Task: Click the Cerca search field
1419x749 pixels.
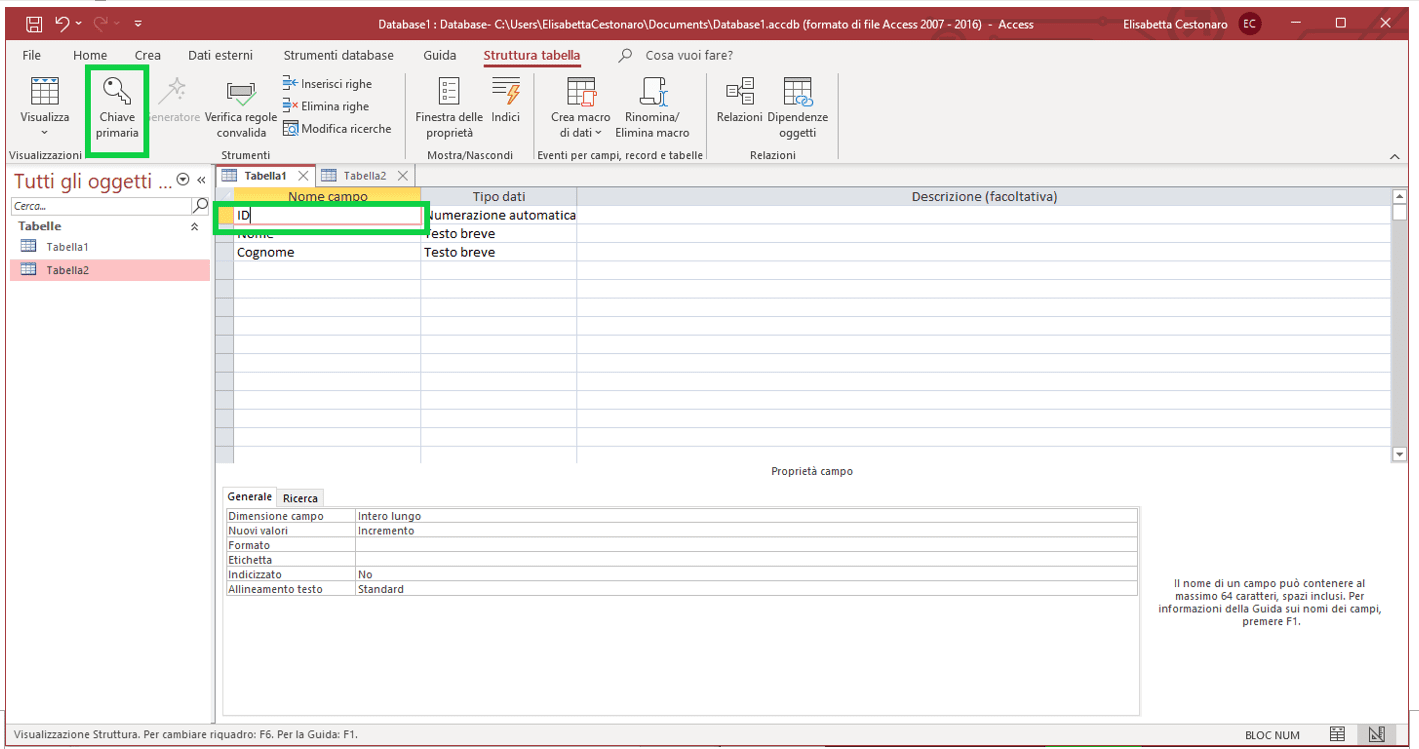Action: (101, 206)
